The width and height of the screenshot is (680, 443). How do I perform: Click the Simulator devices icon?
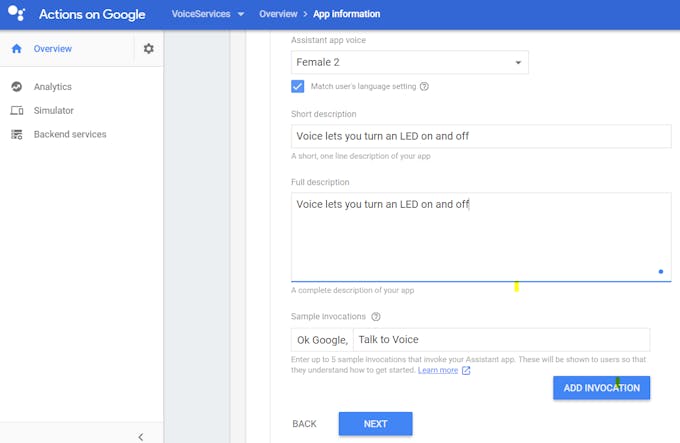16,111
